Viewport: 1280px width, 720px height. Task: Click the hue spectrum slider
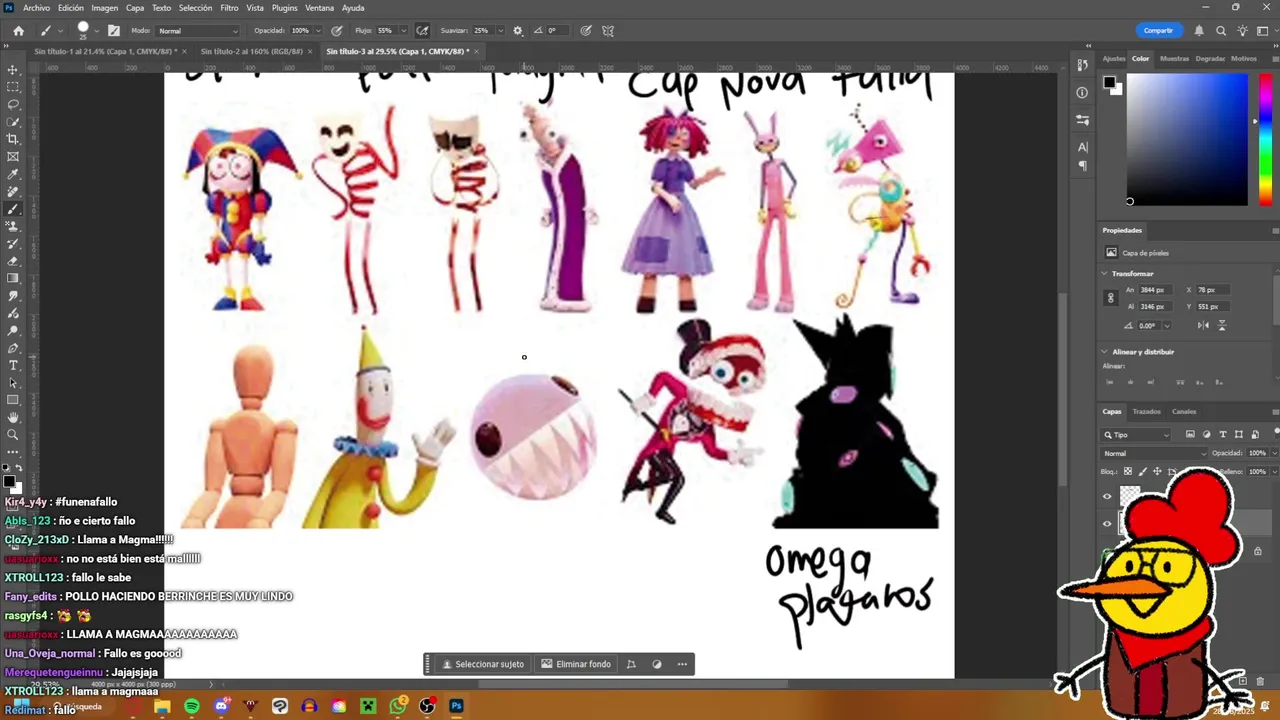1266,139
